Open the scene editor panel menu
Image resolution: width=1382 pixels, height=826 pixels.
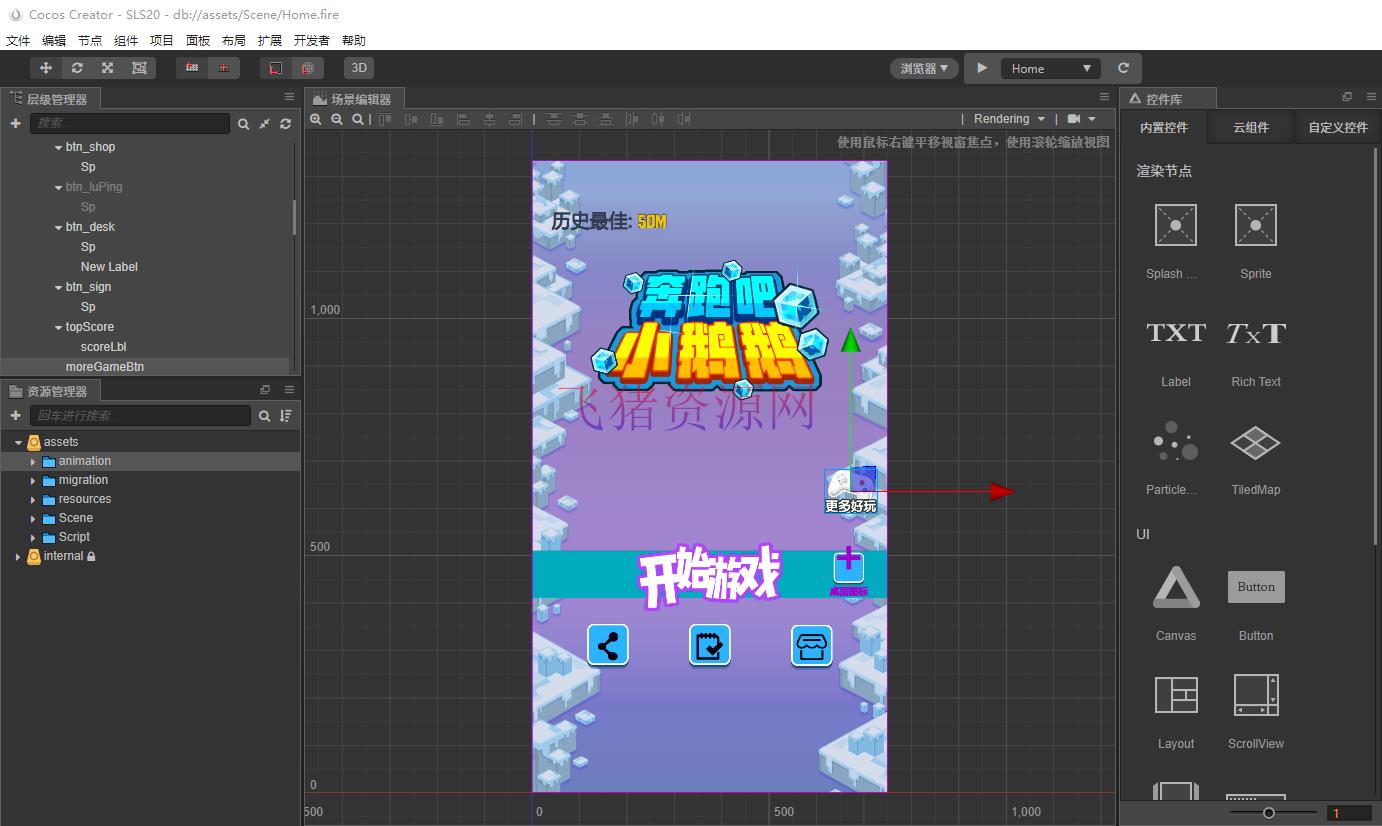pos(1105,97)
